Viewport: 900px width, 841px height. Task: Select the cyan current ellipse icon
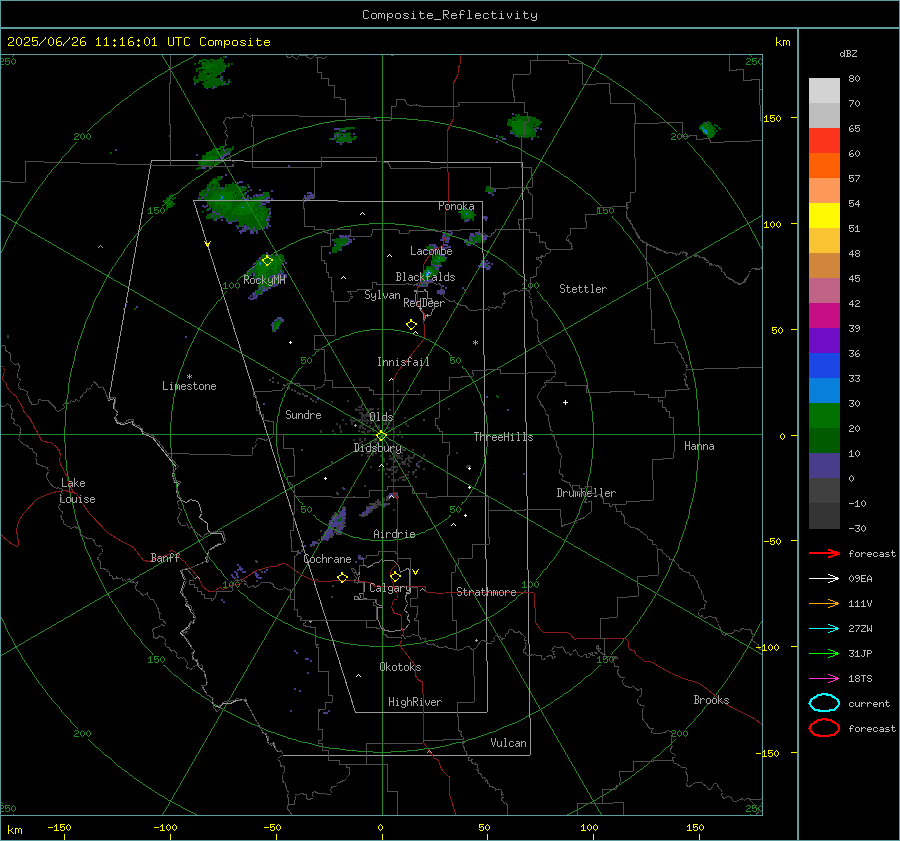click(x=824, y=703)
